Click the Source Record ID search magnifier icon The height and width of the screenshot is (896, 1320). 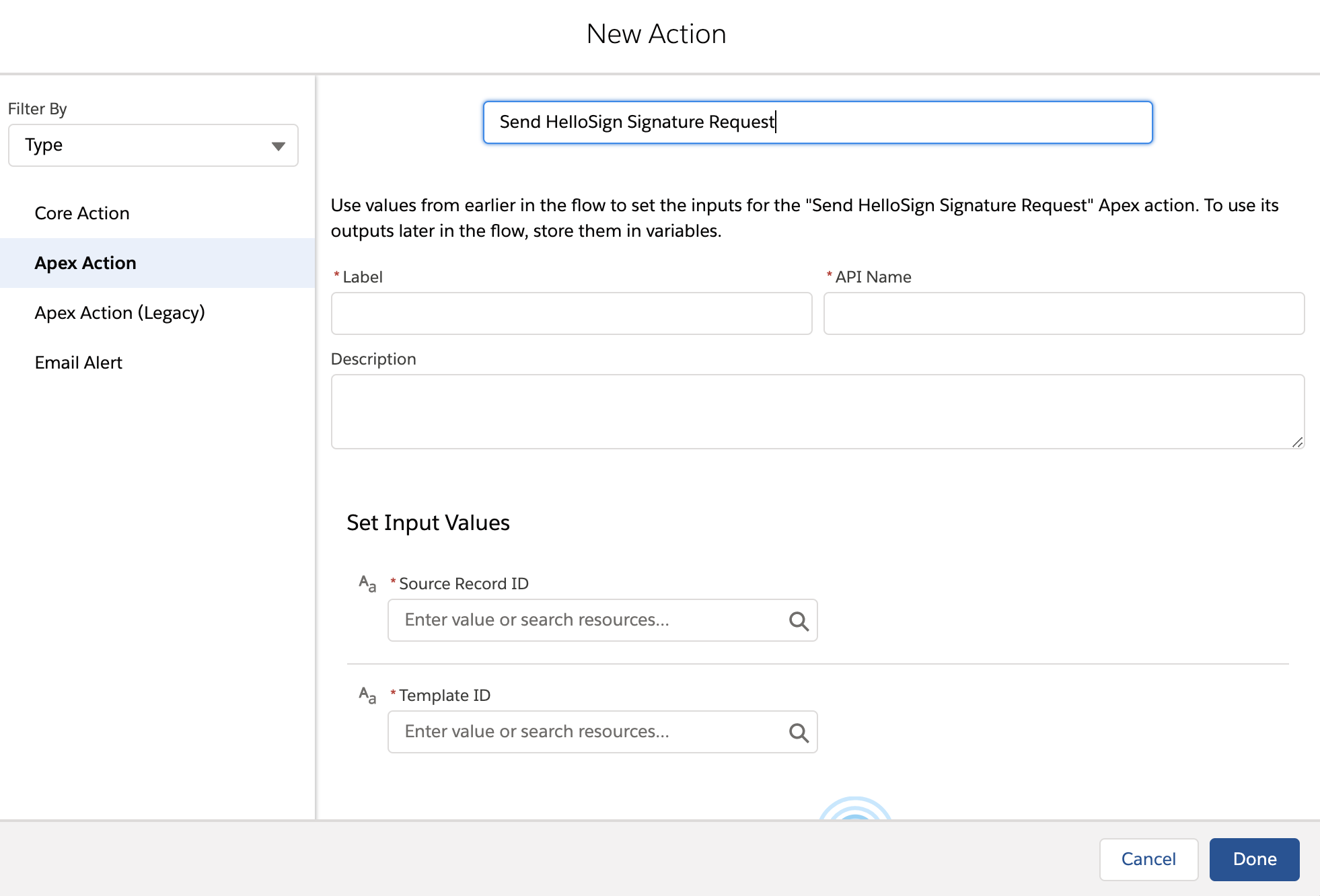tap(799, 621)
